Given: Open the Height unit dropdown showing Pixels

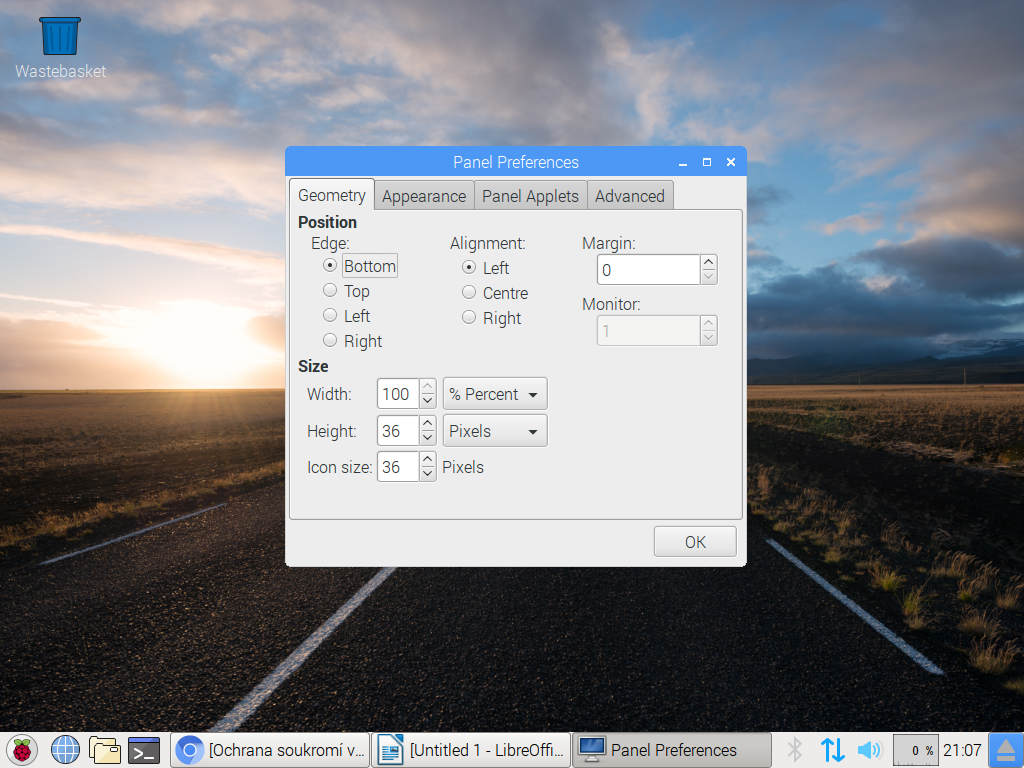Looking at the screenshot, I should coord(494,430).
